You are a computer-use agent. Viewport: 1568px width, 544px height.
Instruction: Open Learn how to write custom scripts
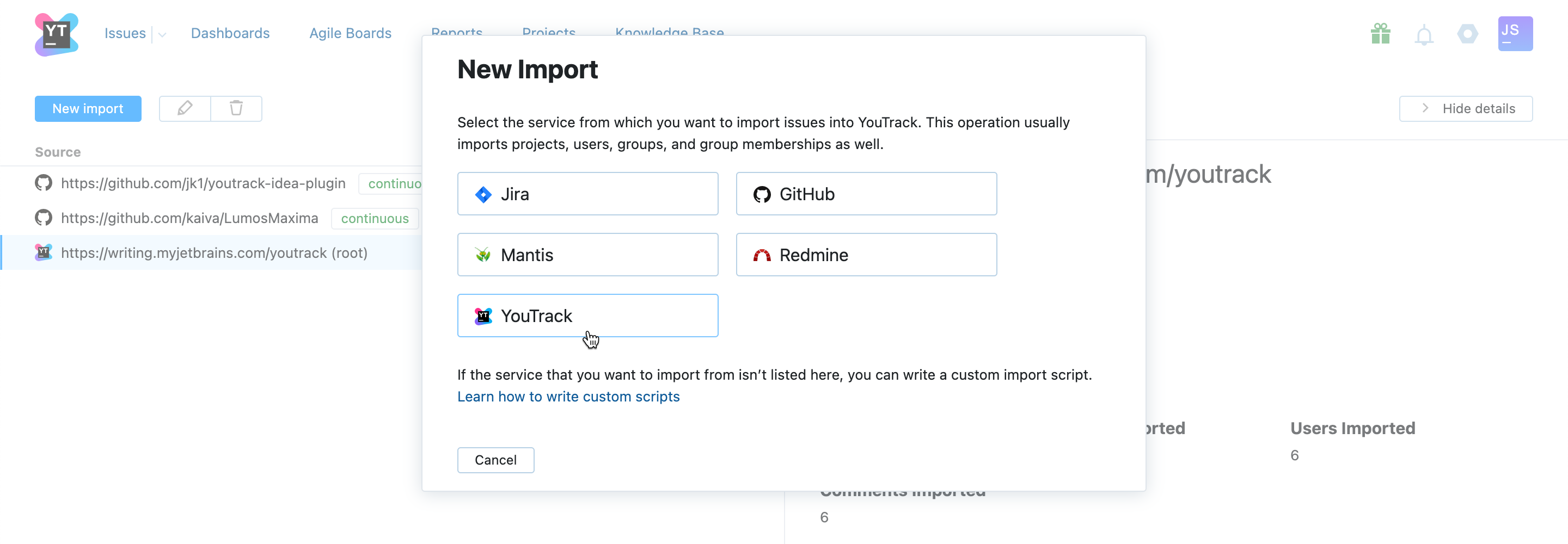pos(568,397)
